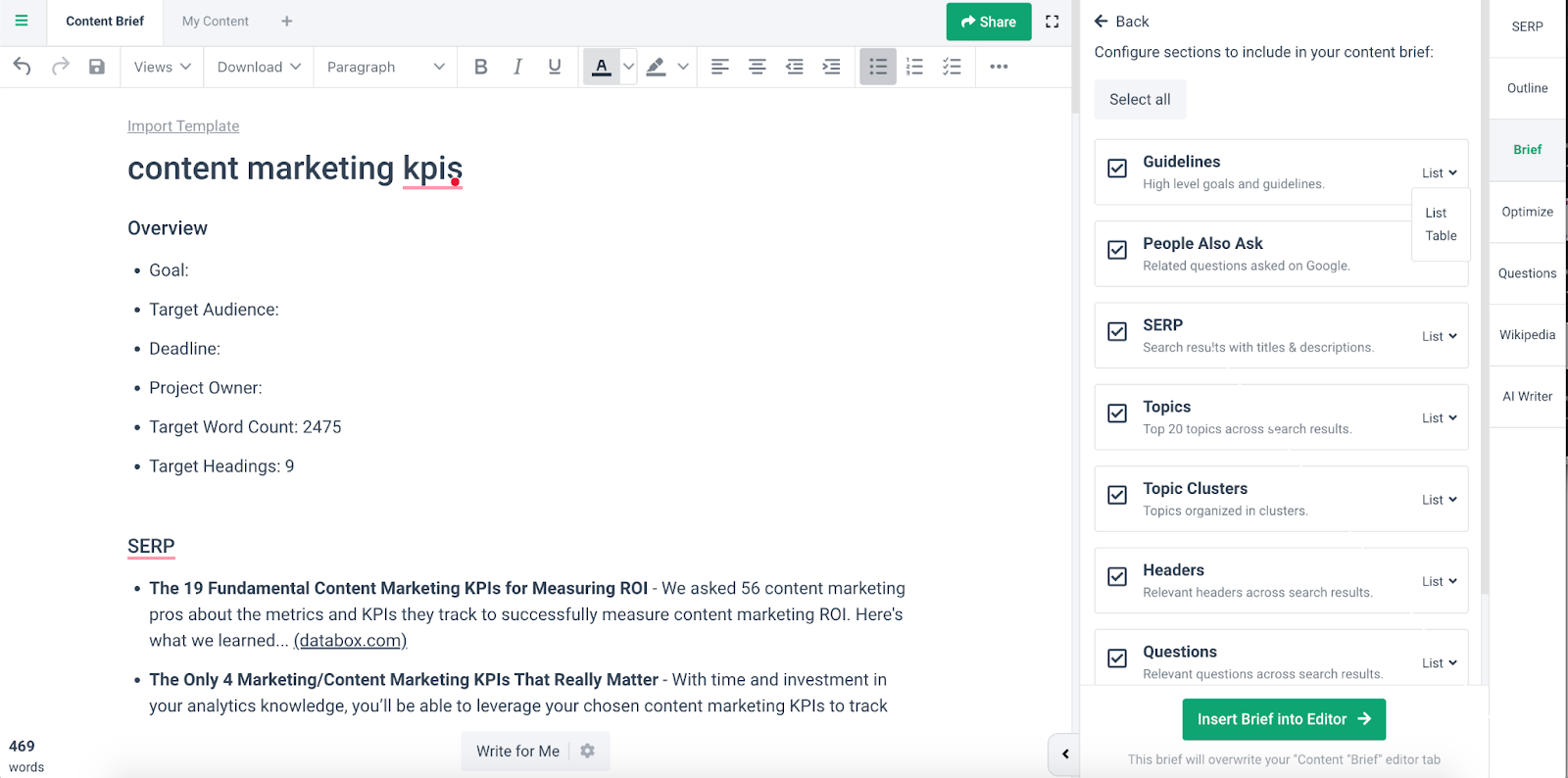Image resolution: width=1568 pixels, height=778 pixels.
Task: Toggle numbered list
Action: (915, 67)
